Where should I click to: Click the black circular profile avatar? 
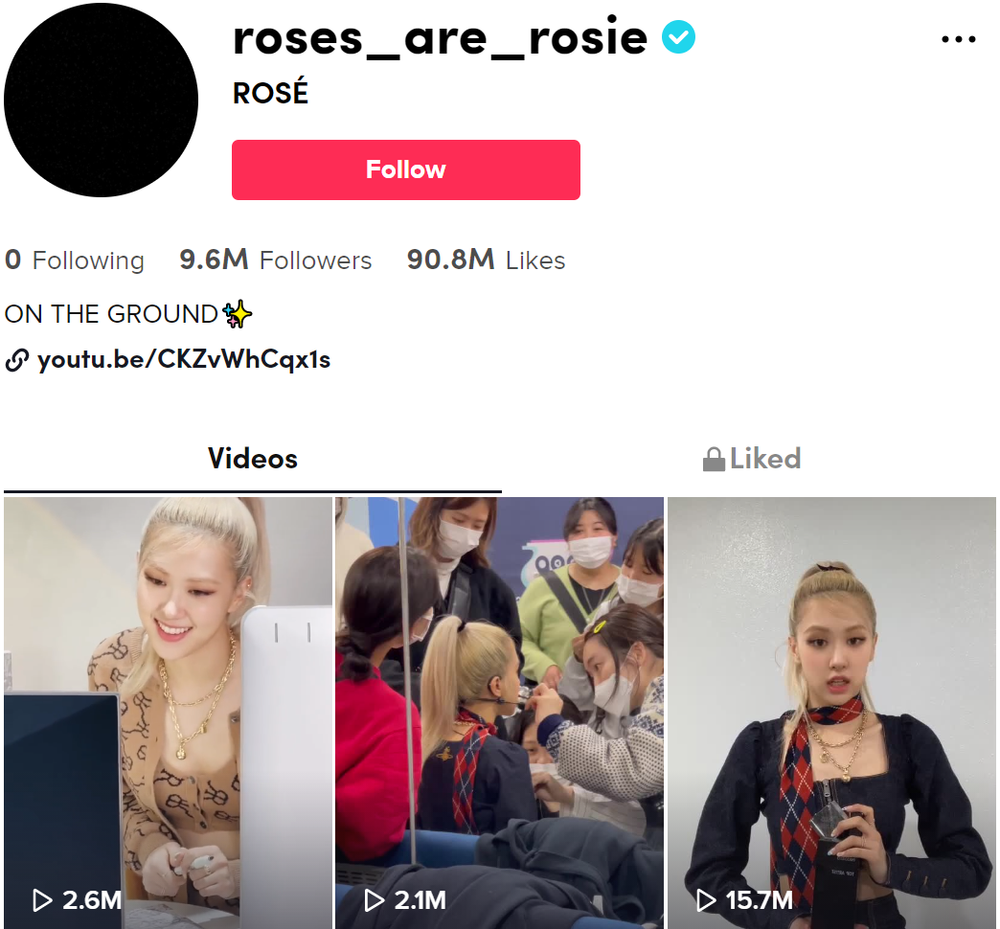[x=101, y=100]
